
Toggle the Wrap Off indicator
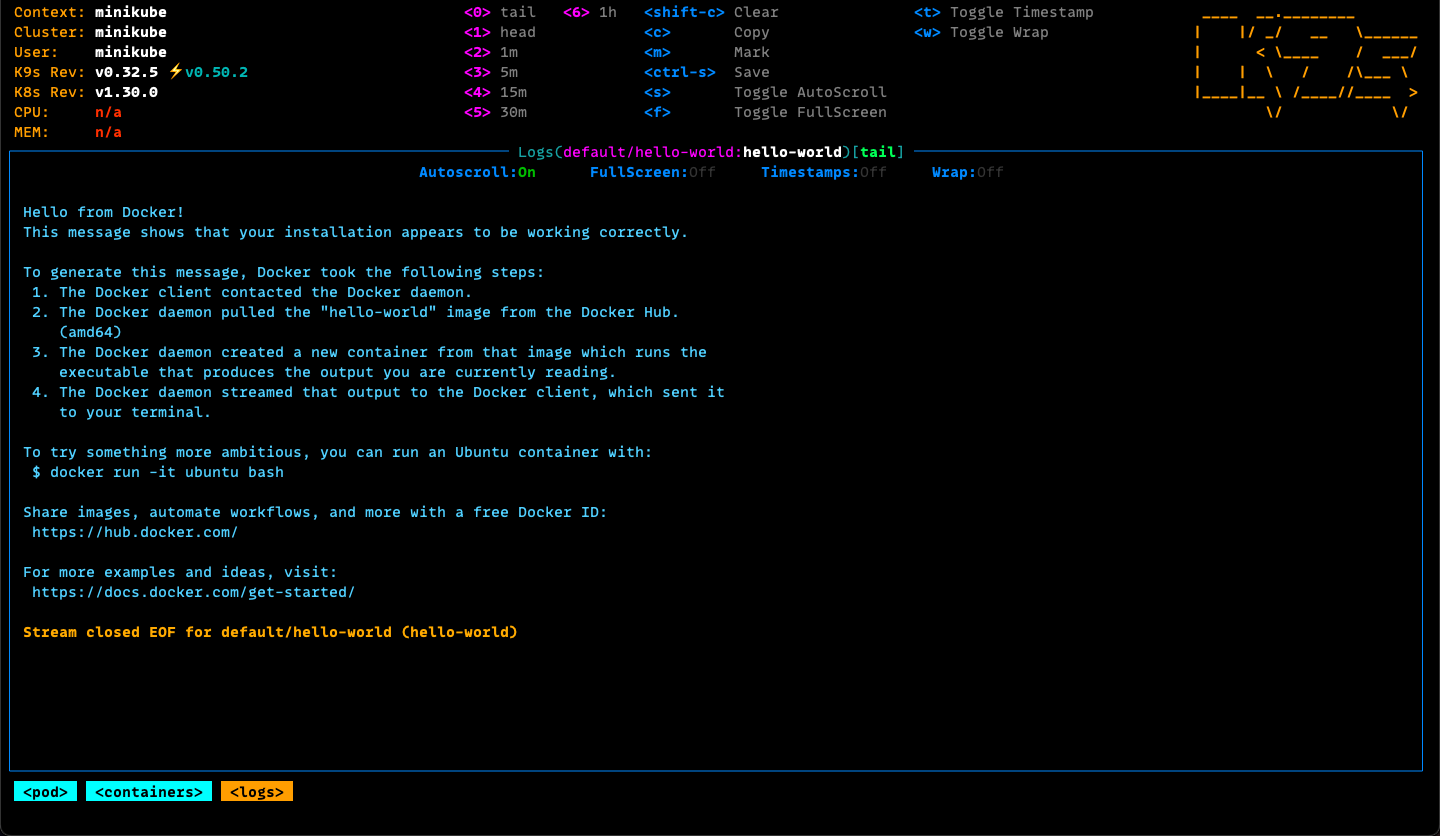[967, 172]
